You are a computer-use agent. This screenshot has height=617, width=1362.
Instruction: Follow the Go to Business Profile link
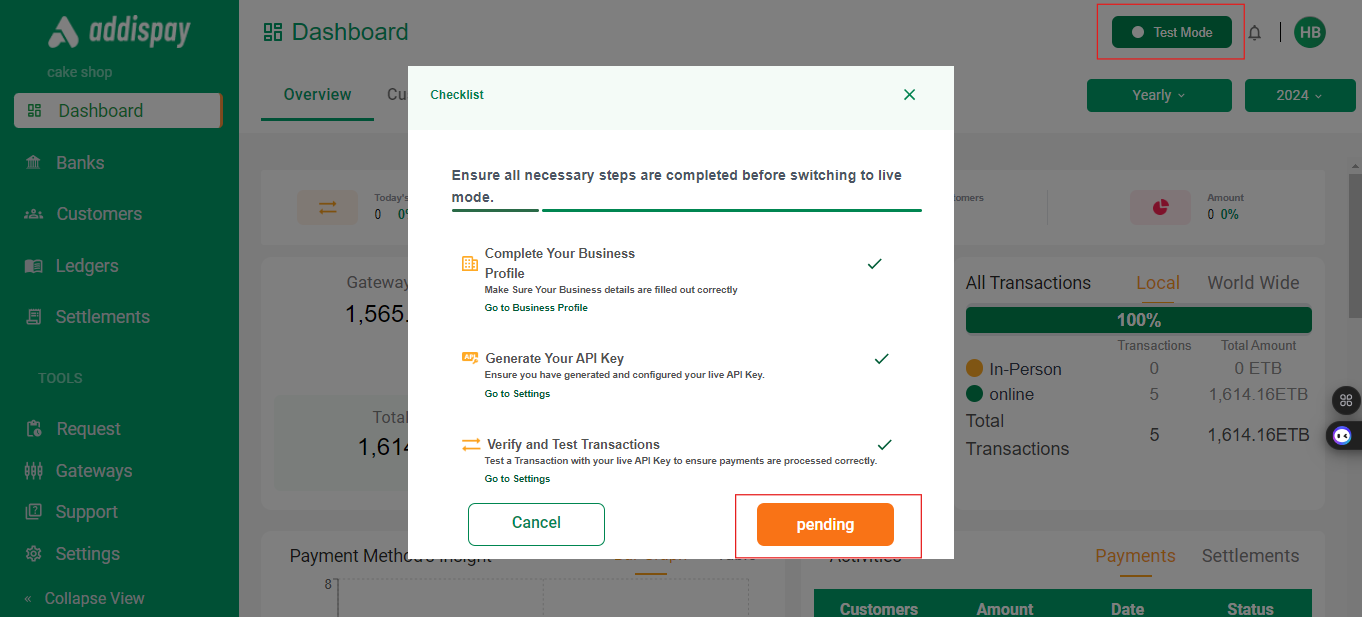(x=536, y=308)
